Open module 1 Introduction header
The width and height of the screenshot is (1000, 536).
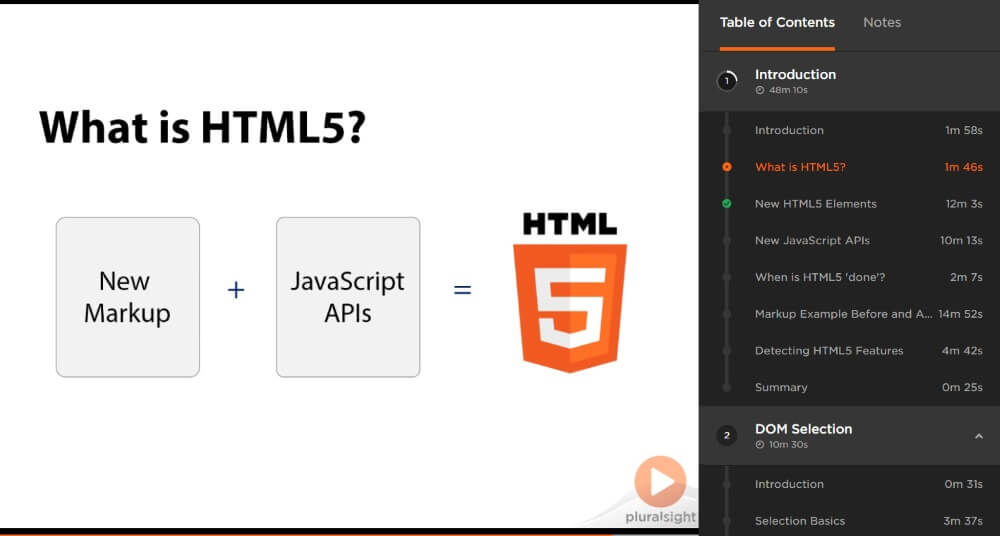pyautogui.click(x=849, y=81)
